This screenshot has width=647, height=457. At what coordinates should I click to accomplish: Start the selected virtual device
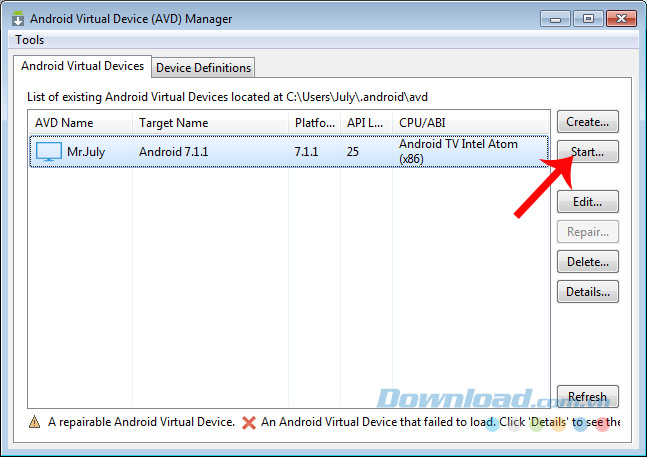588,152
